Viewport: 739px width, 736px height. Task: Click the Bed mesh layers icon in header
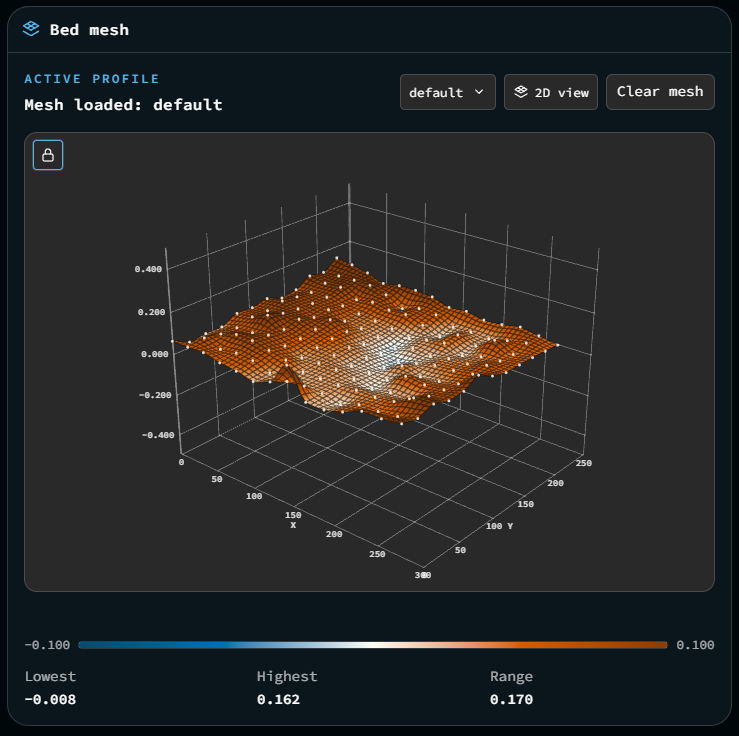pyautogui.click(x=31, y=29)
